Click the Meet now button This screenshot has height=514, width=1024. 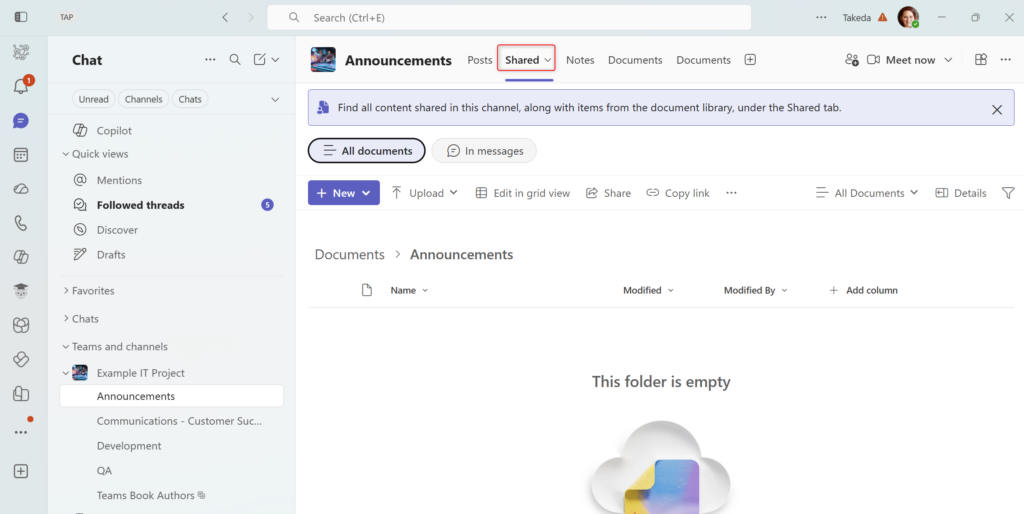(x=901, y=60)
